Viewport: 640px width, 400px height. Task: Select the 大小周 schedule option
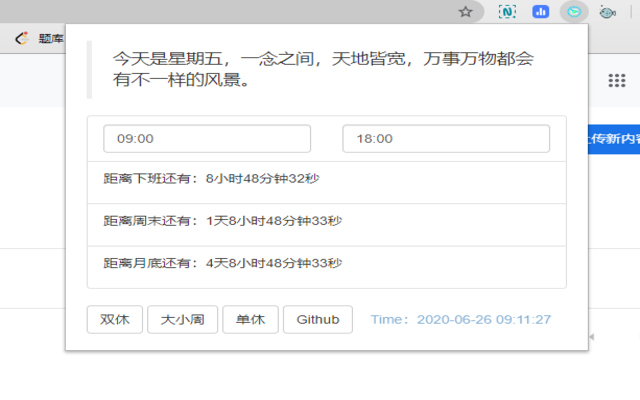pyautogui.click(x=183, y=320)
